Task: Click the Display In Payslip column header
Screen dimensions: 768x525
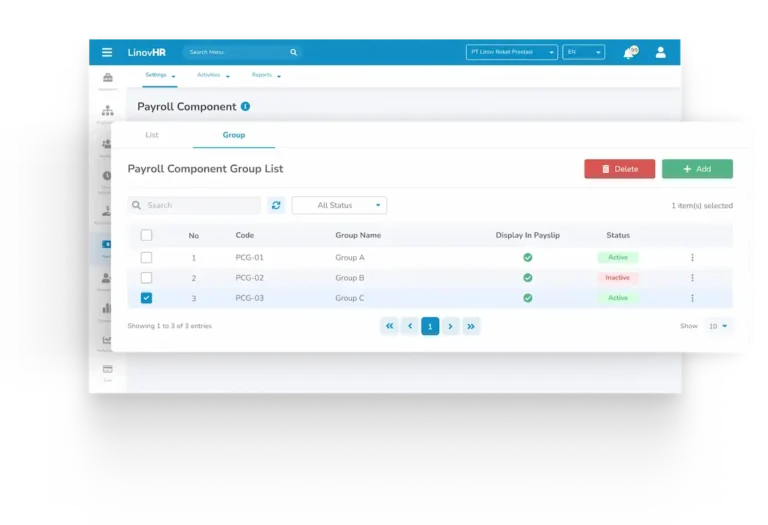Action: click(x=528, y=235)
